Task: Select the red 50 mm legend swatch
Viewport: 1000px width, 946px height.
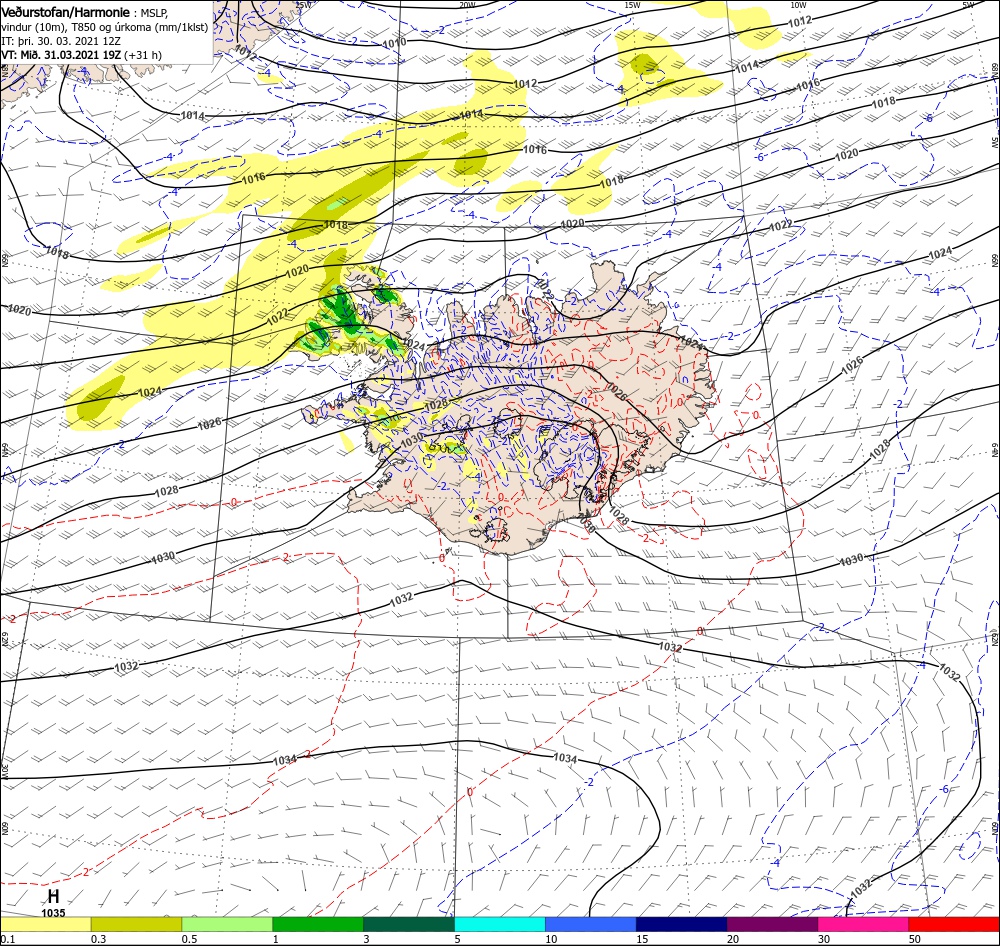Action: [954, 925]
